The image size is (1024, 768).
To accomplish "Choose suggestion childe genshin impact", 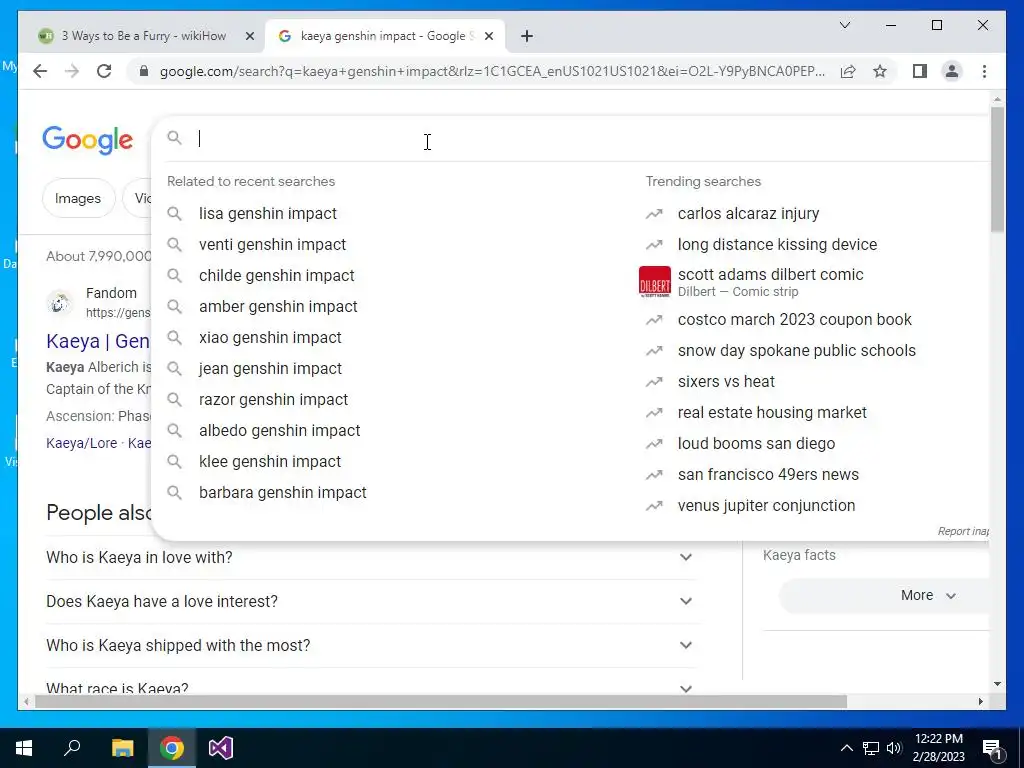I will click(276, 276).
